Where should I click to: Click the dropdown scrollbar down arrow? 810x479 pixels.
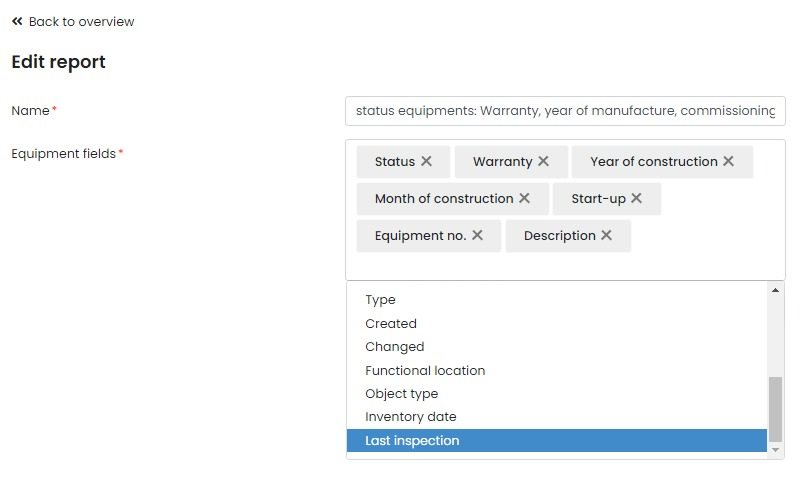(x=776, y=451)
